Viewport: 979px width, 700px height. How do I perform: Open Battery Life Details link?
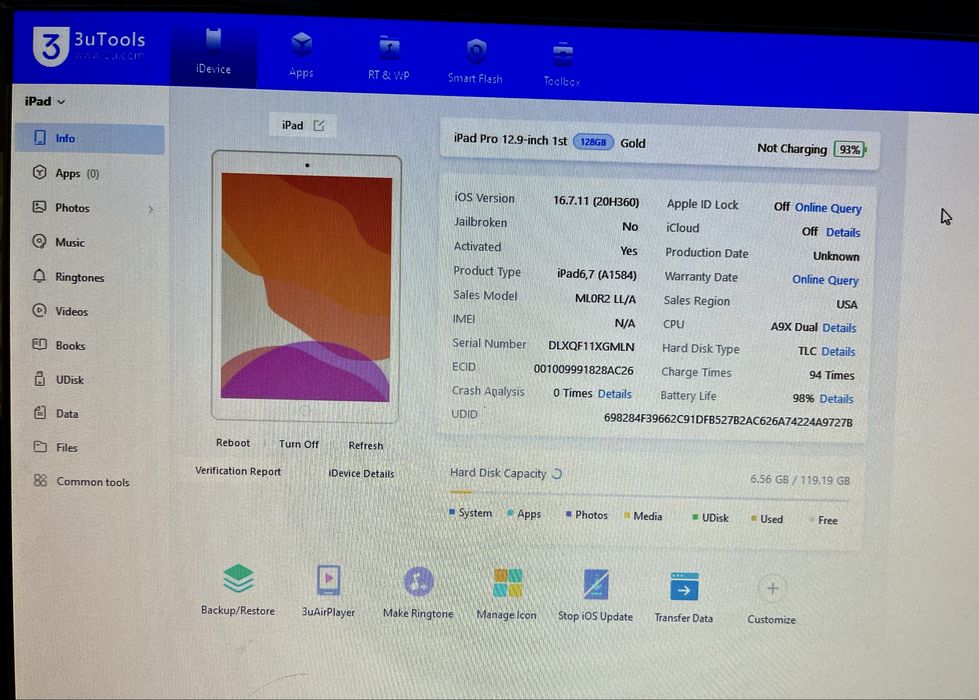tap(836, 399)
